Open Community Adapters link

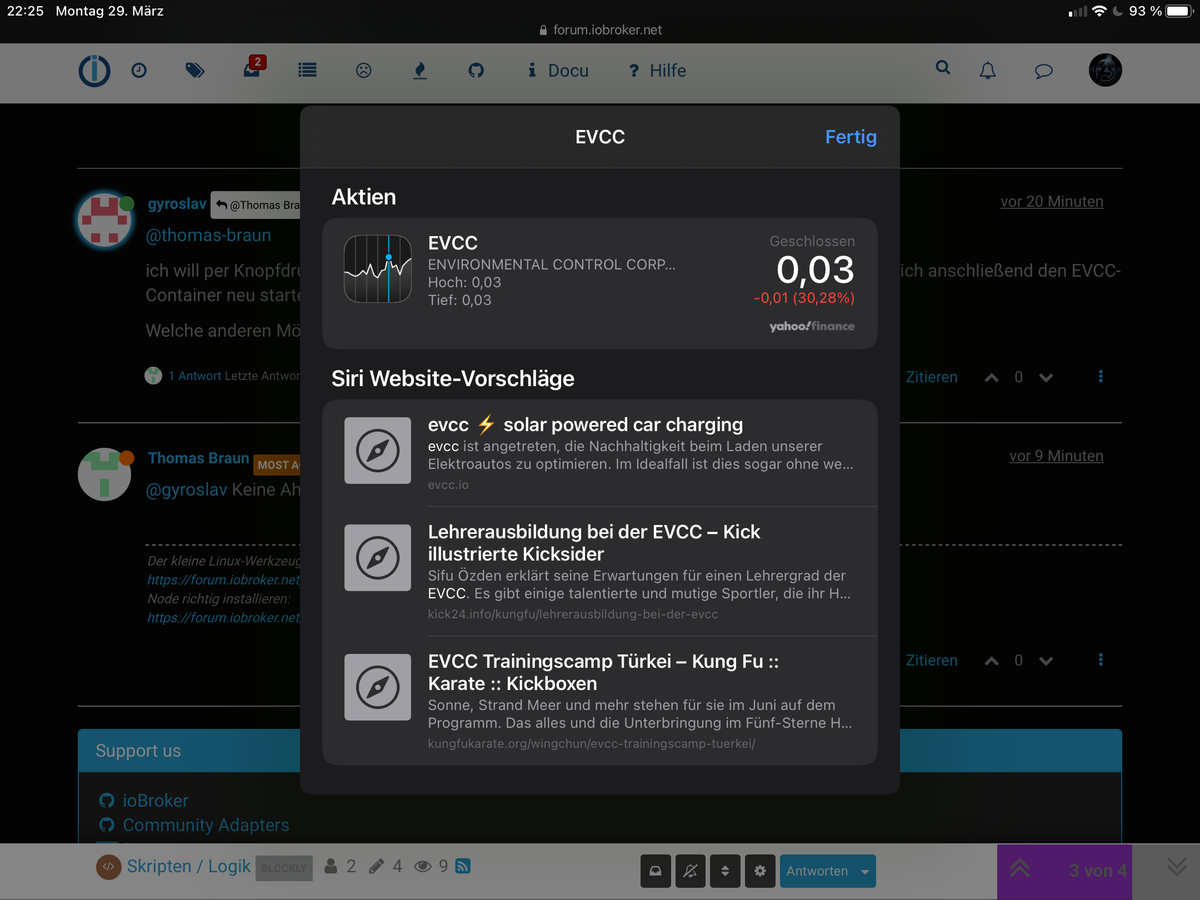pyautogui.click(x=206, y=825)
